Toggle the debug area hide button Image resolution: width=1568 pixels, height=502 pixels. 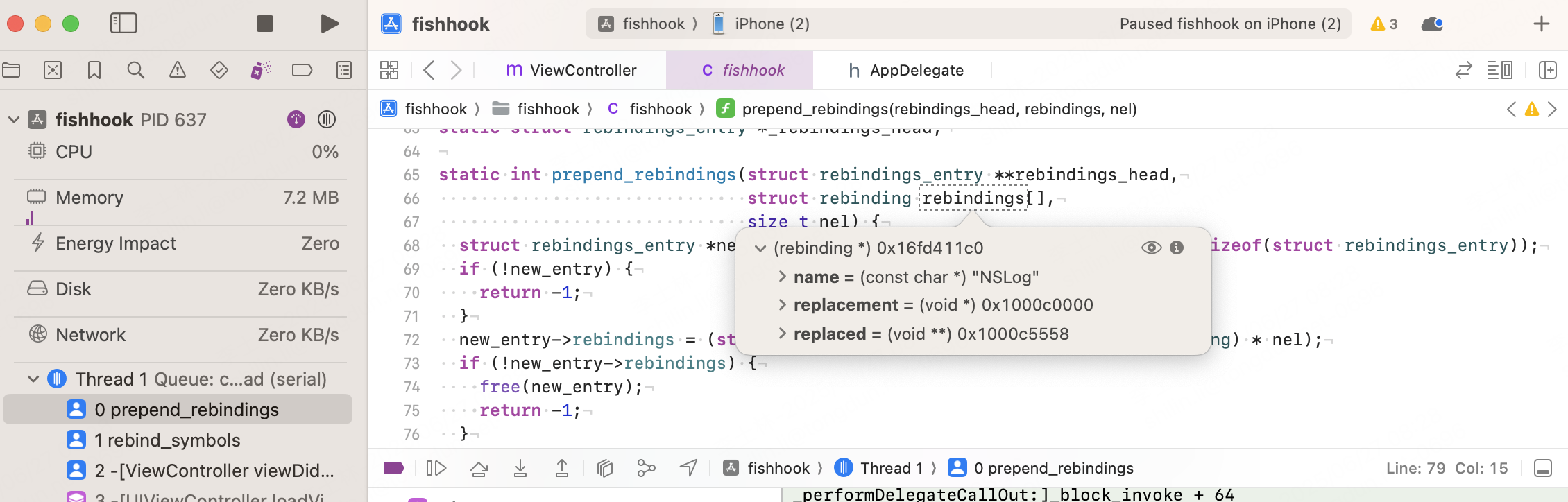(1543, 469)
